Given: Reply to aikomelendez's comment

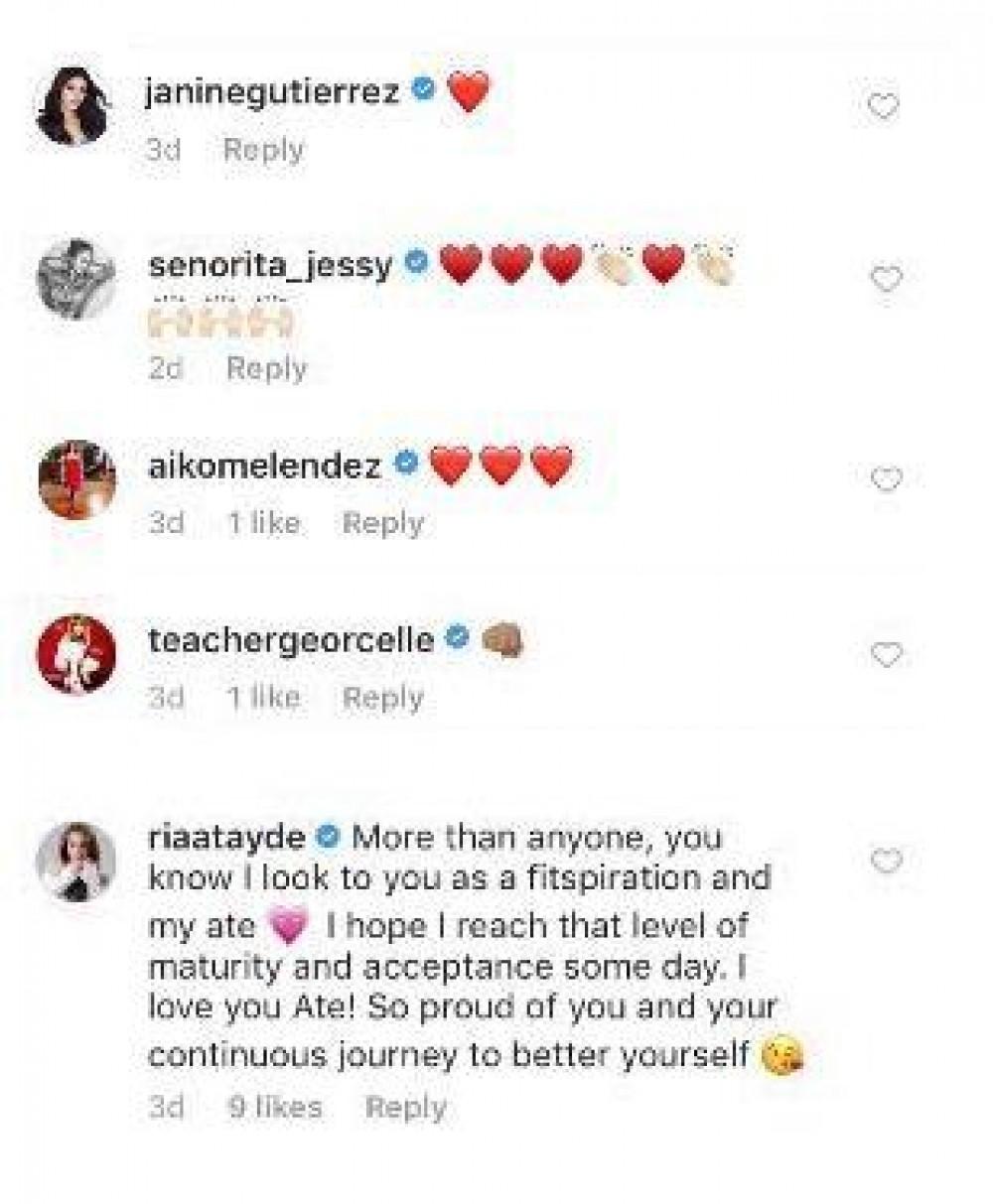Looking at the screenshot, I should (383, 523).
